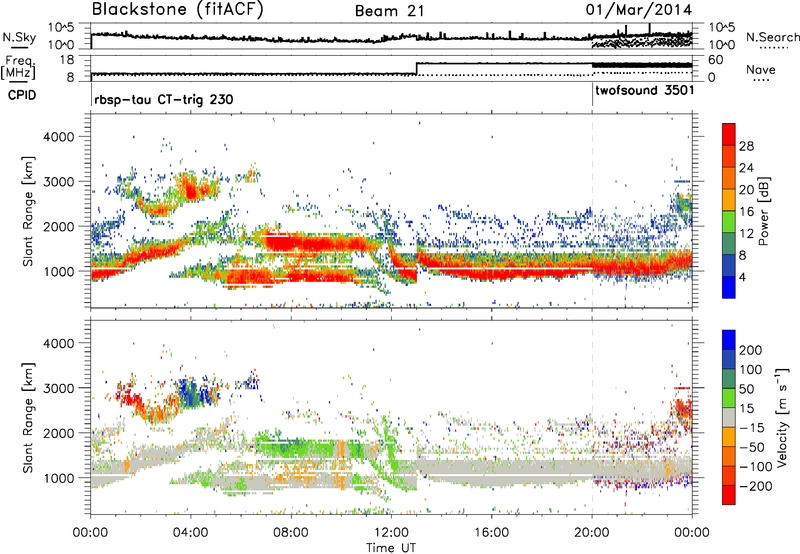Click the red high-power echo near 04:00 at 2800 km
Viewport: 800px width, 554px height.
point(191,192)
